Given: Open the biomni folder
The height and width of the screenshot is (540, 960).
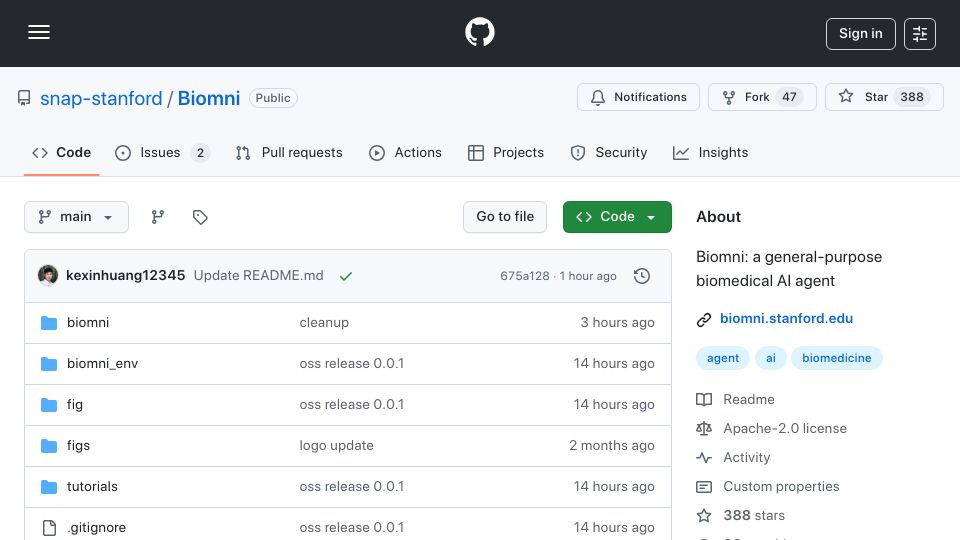Looking at the screenshot, I should pos(88,323).
